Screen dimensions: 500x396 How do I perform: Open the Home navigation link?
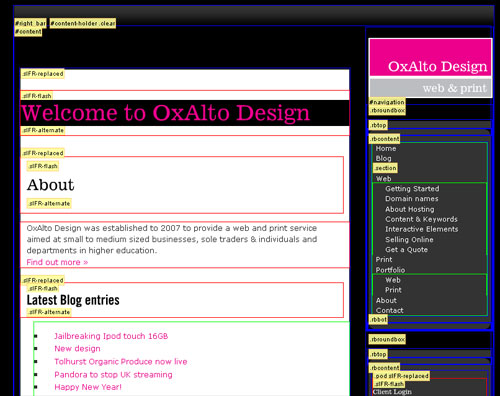coord(386,149)
